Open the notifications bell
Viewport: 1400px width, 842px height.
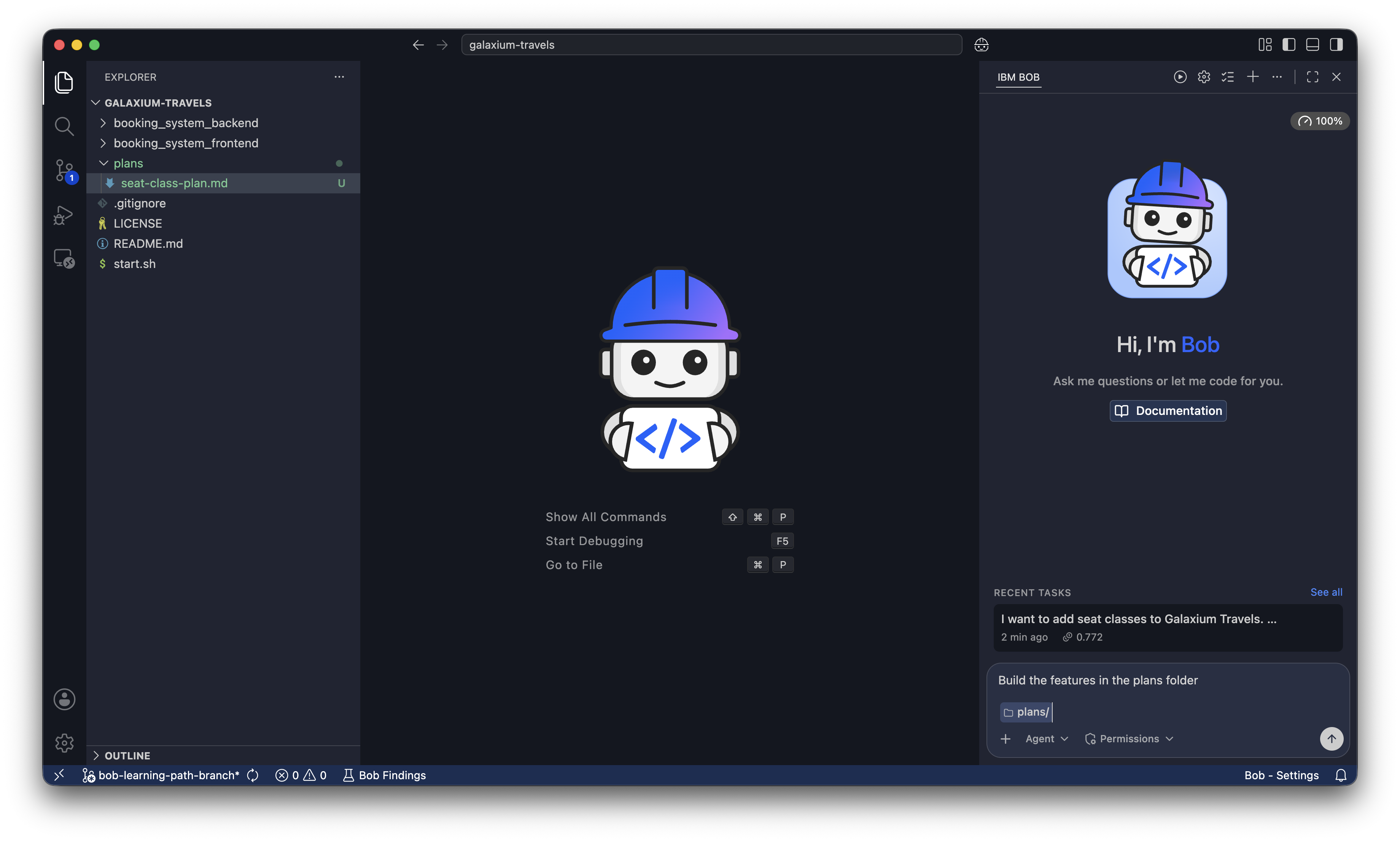coord(1340,775)
